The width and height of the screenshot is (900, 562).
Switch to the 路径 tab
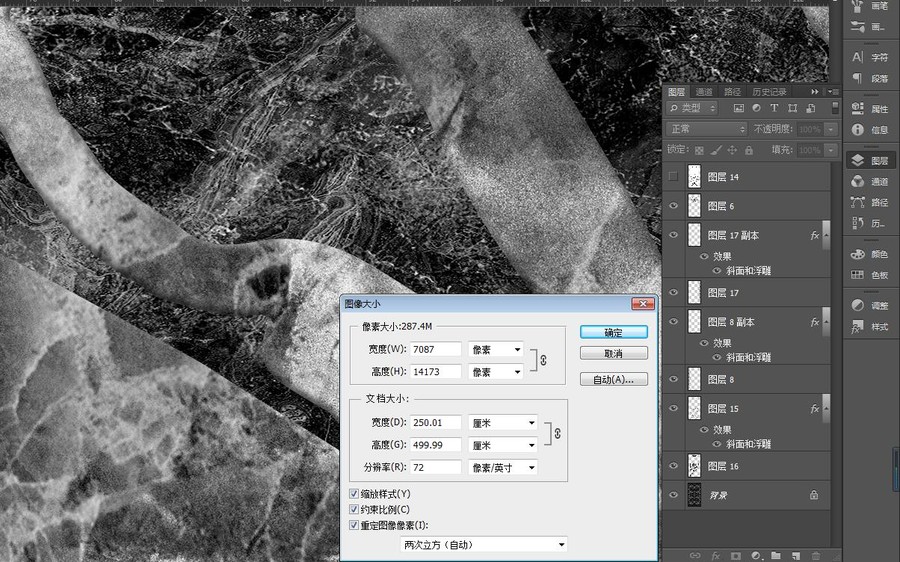tap(732, 92)
